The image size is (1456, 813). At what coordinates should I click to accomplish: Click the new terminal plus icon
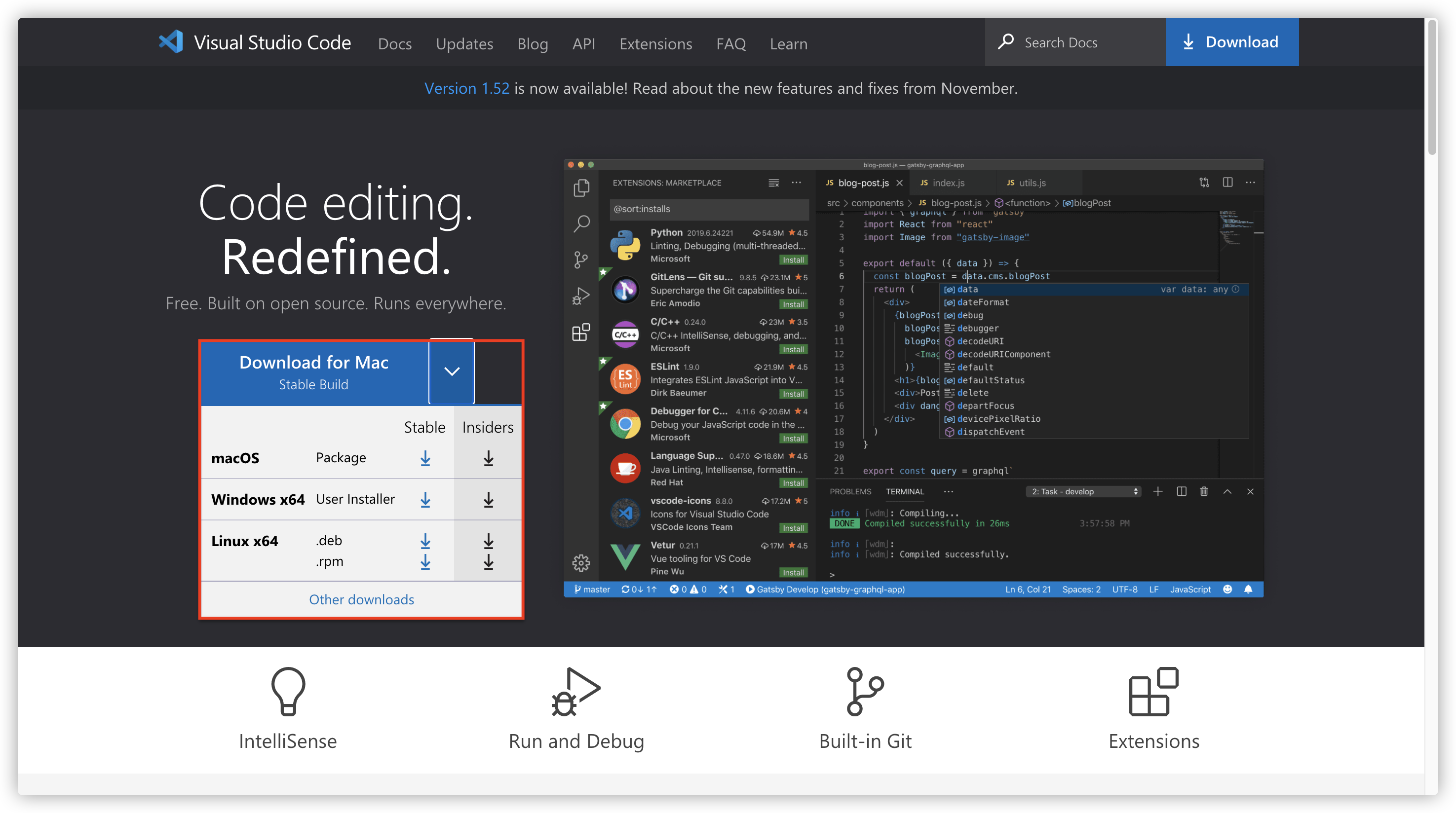coord(1157,491)
